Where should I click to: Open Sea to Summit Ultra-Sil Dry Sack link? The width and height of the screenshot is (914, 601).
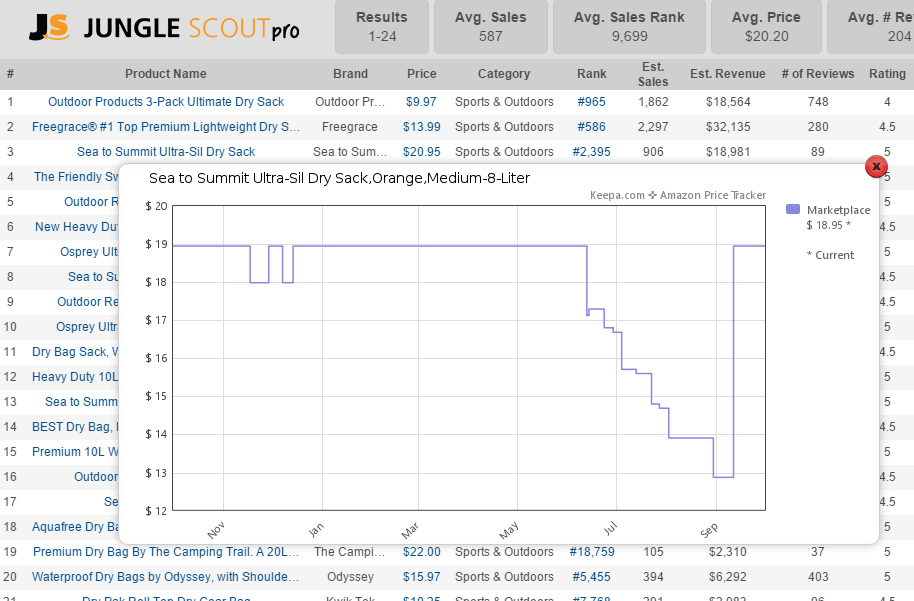166,152
